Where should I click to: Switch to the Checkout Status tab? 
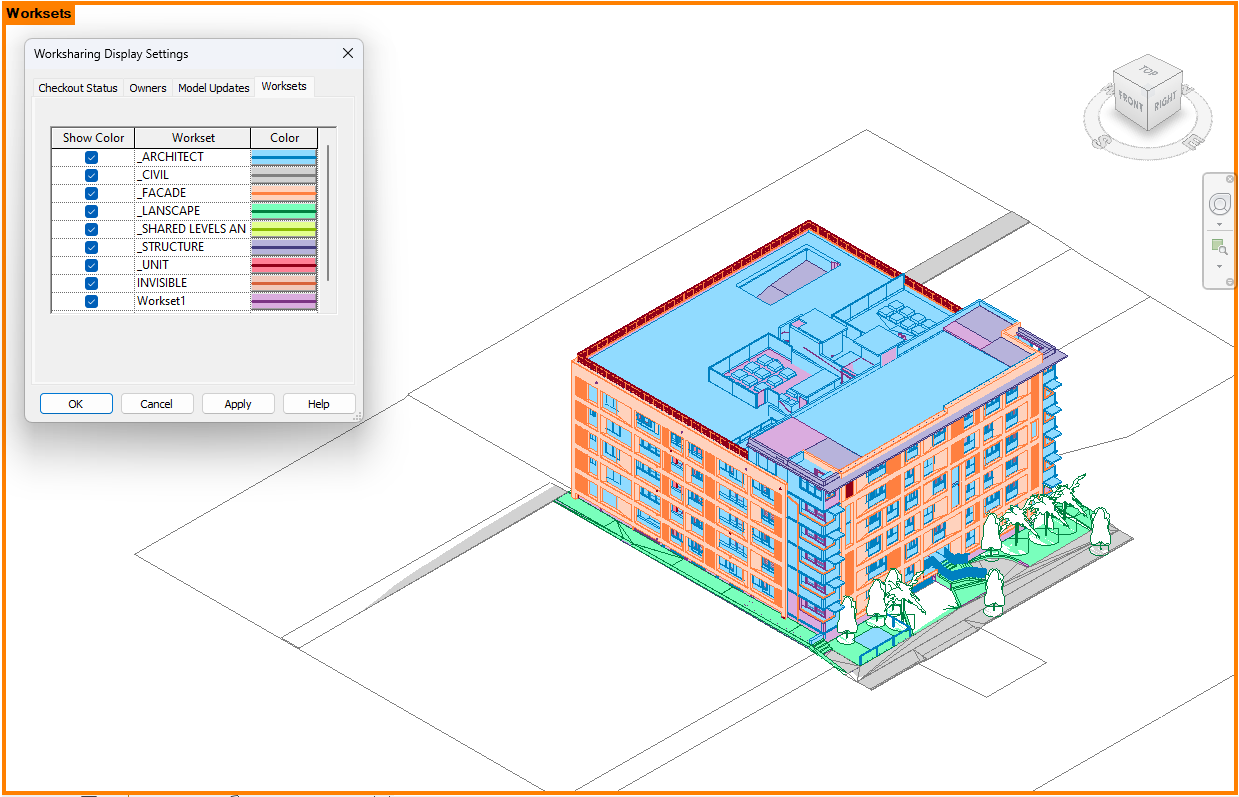78,88
